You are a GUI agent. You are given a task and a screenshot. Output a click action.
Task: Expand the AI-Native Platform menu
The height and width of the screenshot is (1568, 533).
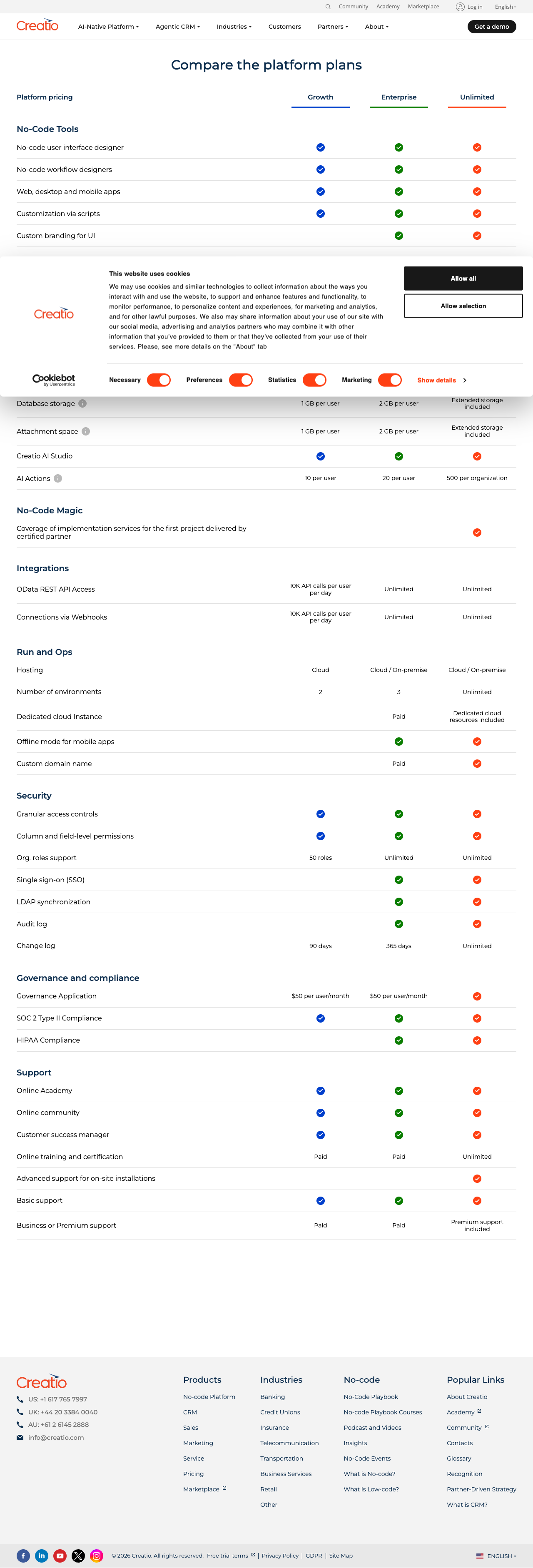(x=108, y=27)
